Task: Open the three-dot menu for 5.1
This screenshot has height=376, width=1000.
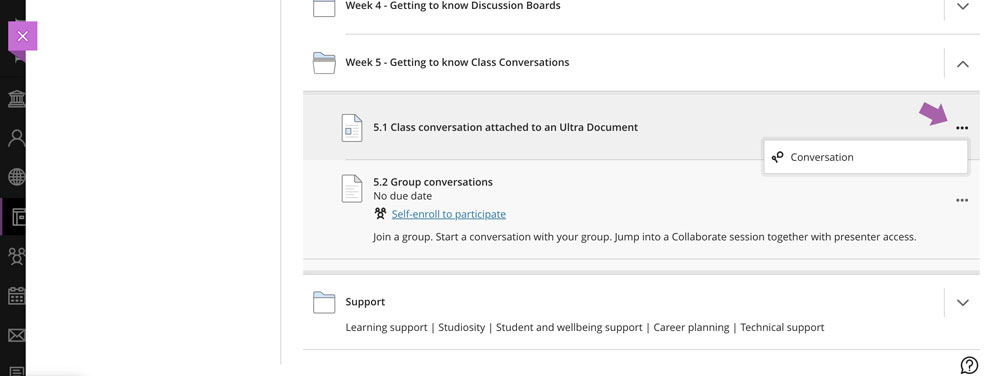Action: click(x=962, y=128)
